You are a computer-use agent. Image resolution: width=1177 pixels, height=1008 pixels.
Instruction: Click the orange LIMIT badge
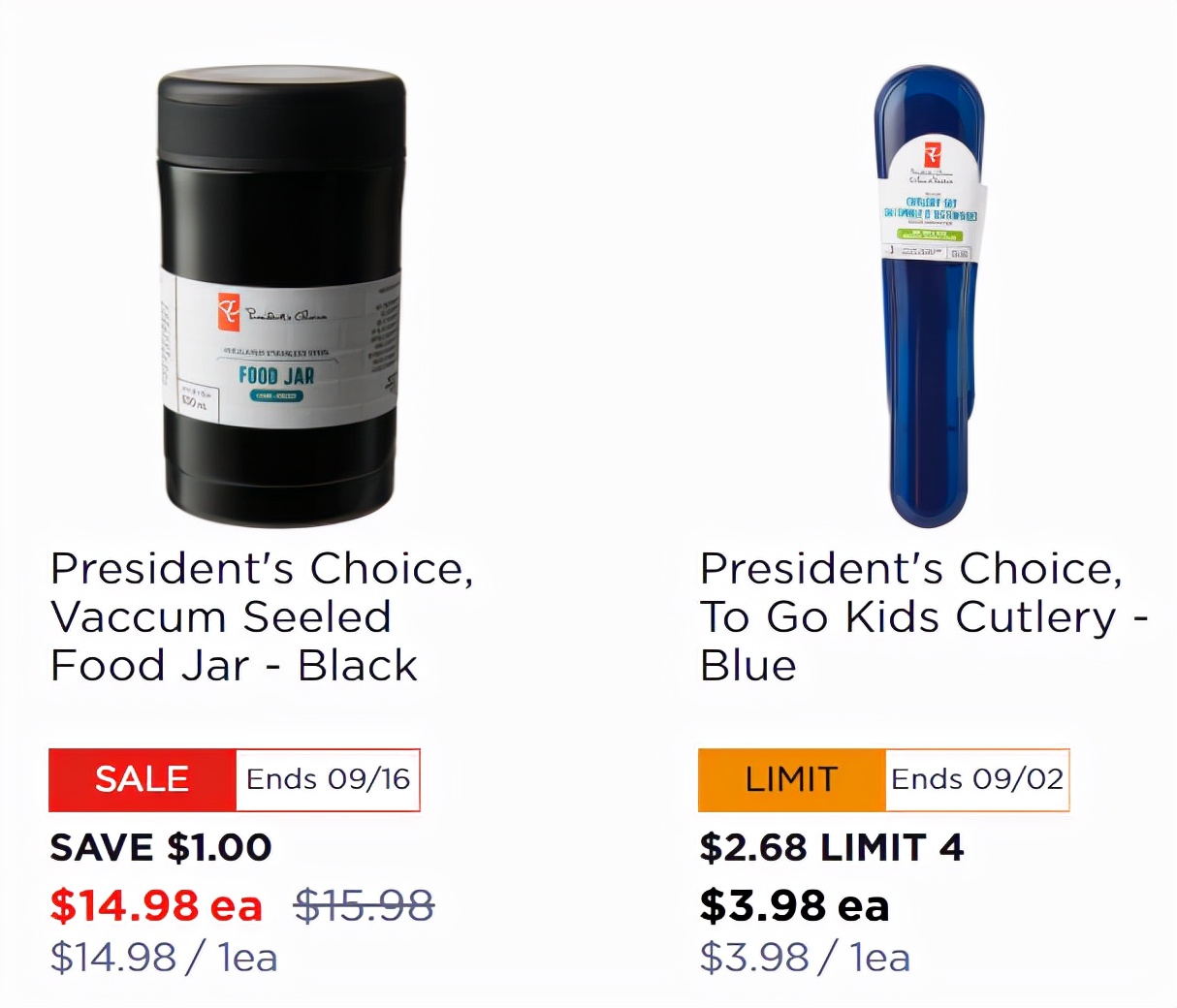pos(791,779)
